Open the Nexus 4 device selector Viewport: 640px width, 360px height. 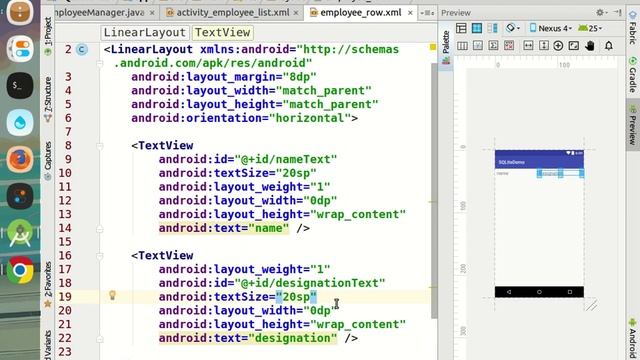pos(550,28)
